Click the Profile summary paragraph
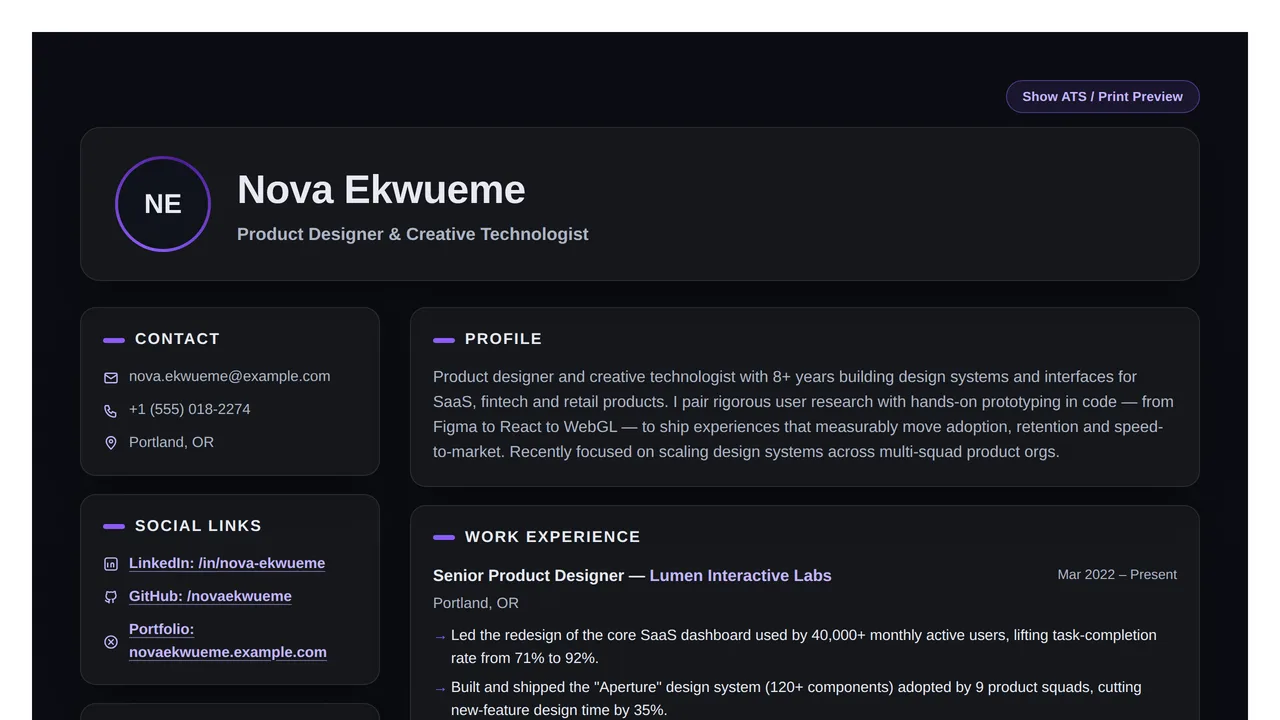This screenshot has width=1280, height=720. [x=804, y=414]
